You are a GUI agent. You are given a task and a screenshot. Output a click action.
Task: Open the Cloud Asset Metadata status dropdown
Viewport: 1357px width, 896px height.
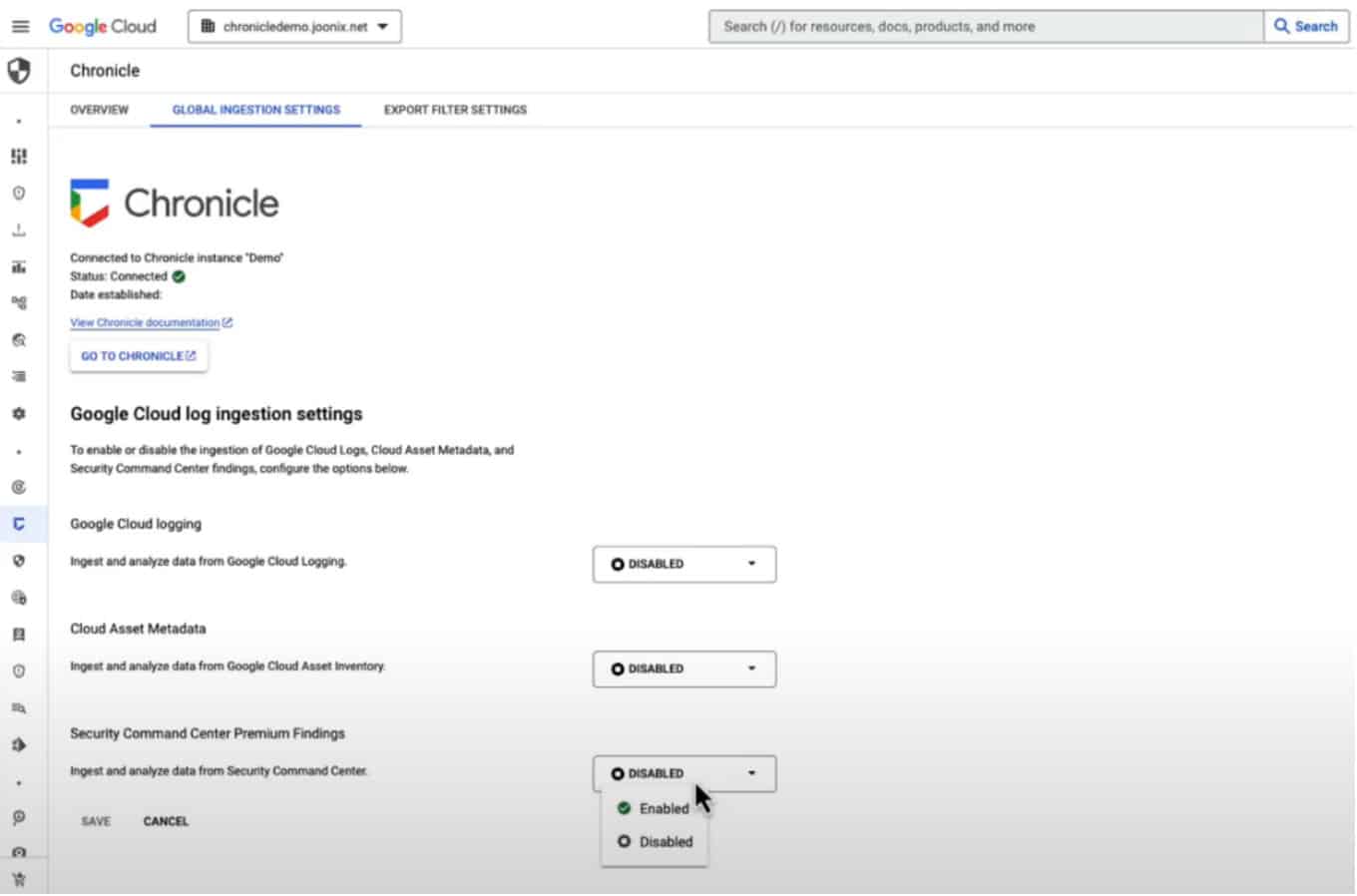(684, 669)
